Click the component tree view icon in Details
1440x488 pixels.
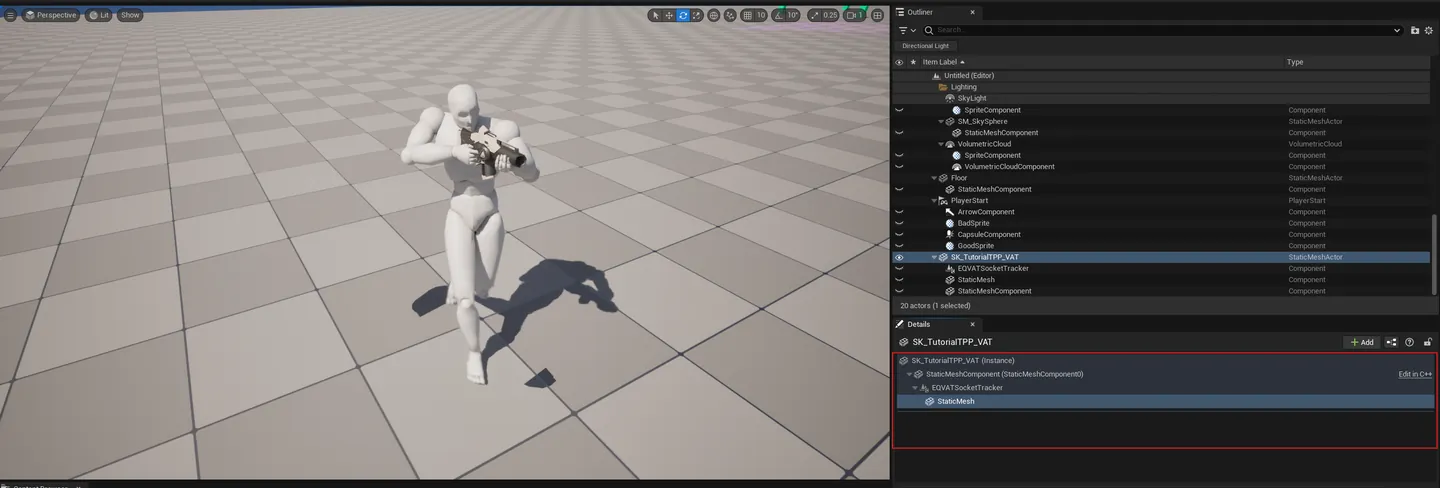click(1391, 342)
